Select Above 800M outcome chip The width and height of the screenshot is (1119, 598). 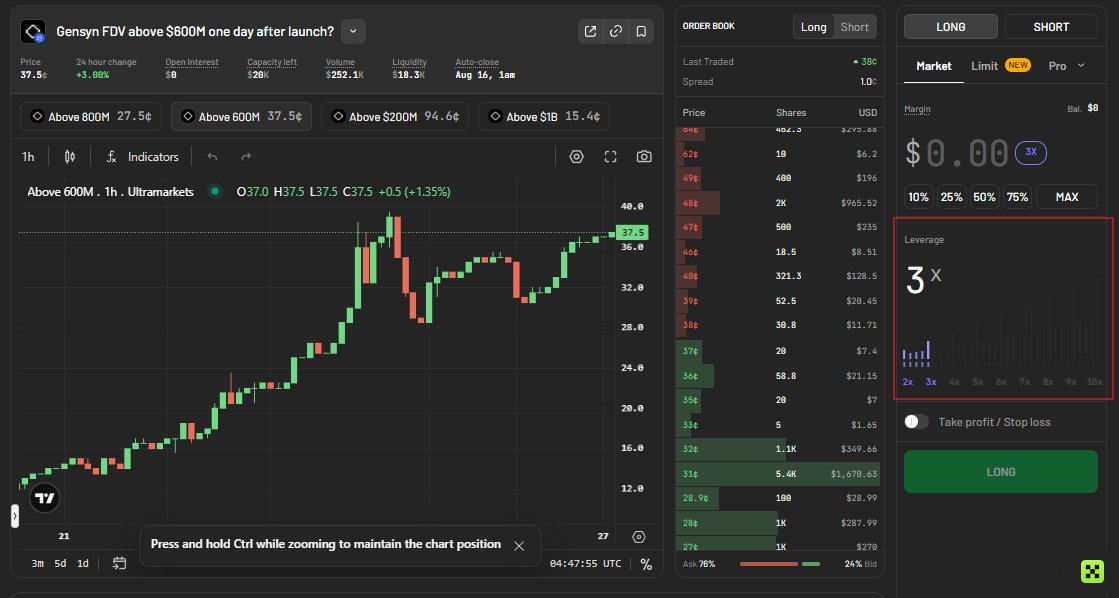click(91, 116)
